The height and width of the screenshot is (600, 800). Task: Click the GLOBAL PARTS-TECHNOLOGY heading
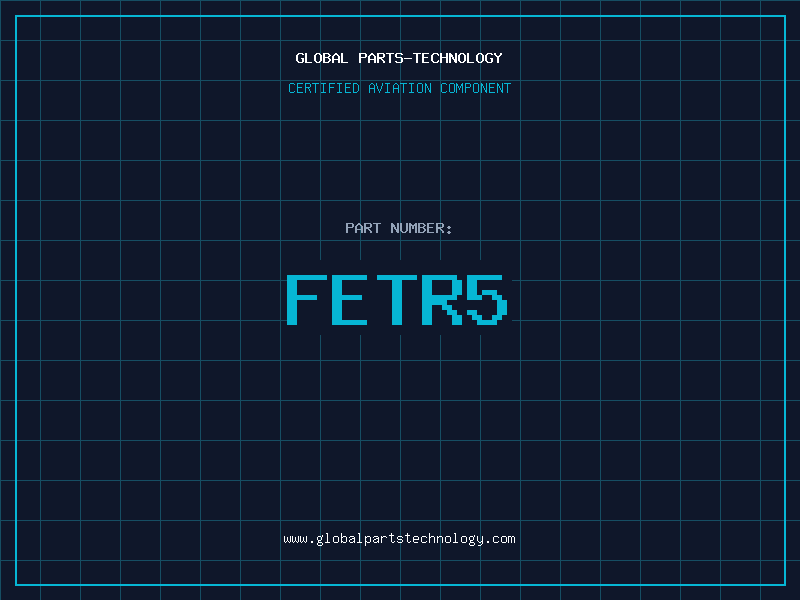click(x=399, y=58)
